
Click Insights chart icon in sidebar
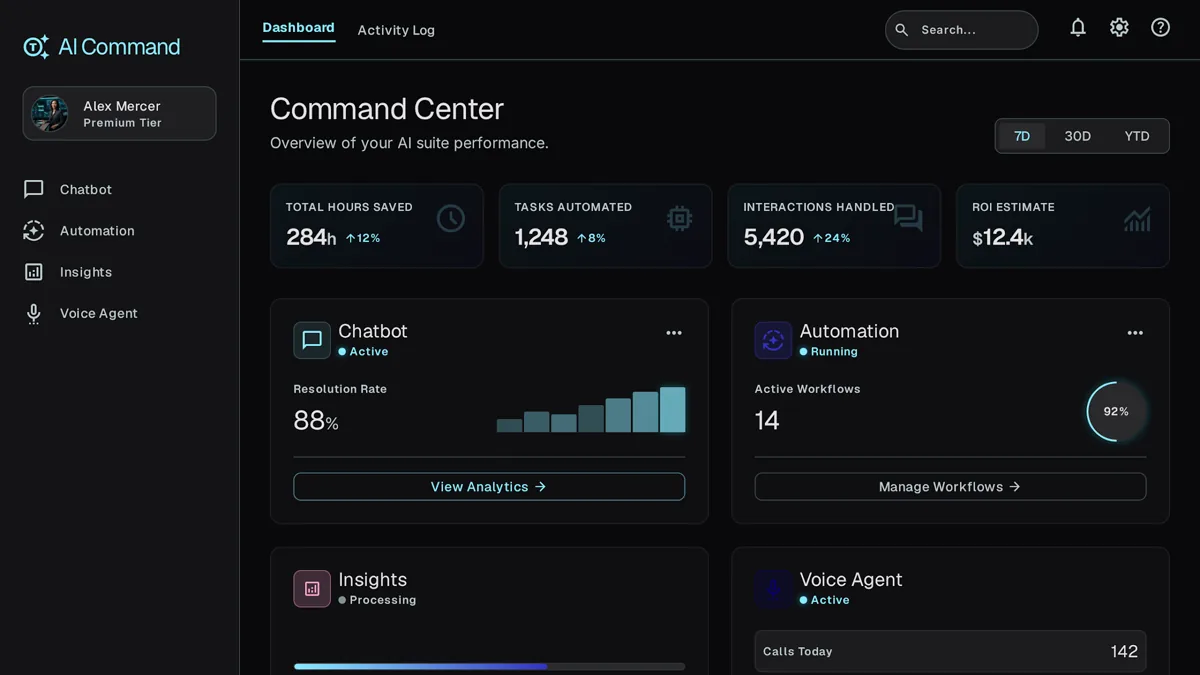34,272
